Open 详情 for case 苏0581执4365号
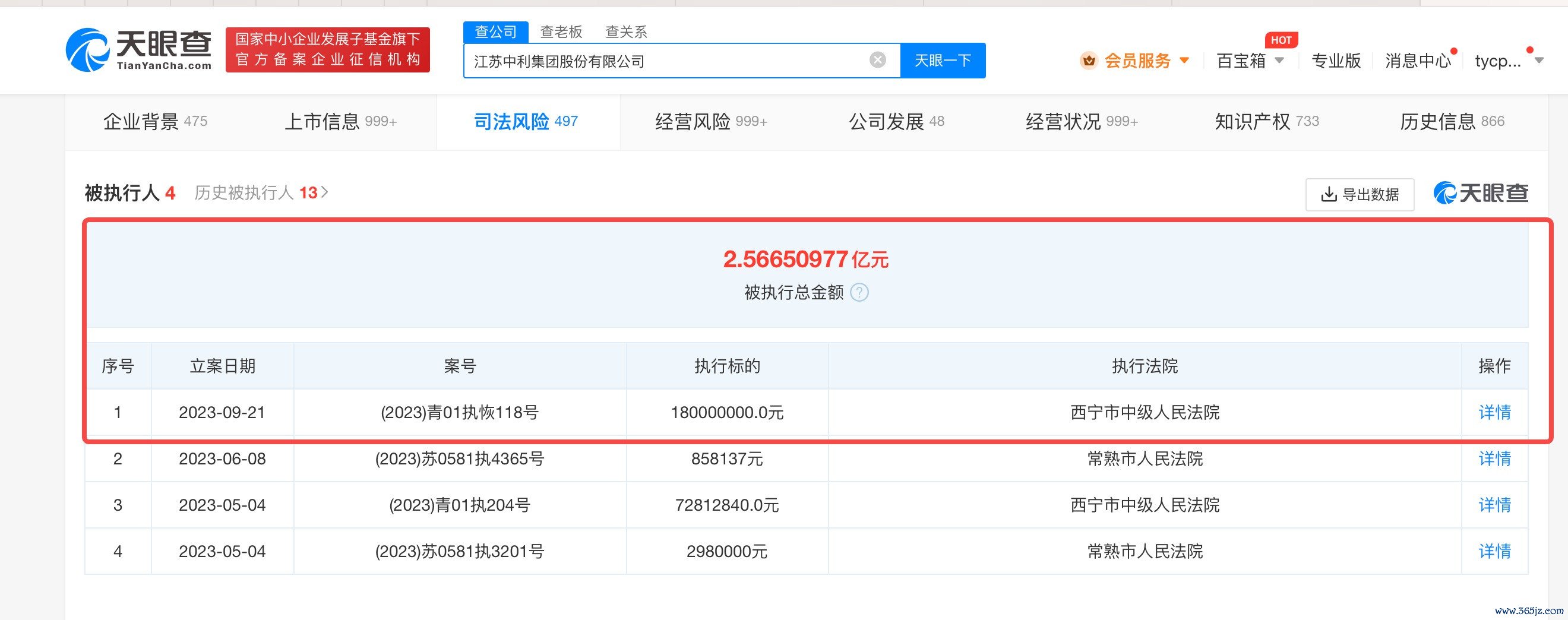1568x620 pixels. point(1494,458)
